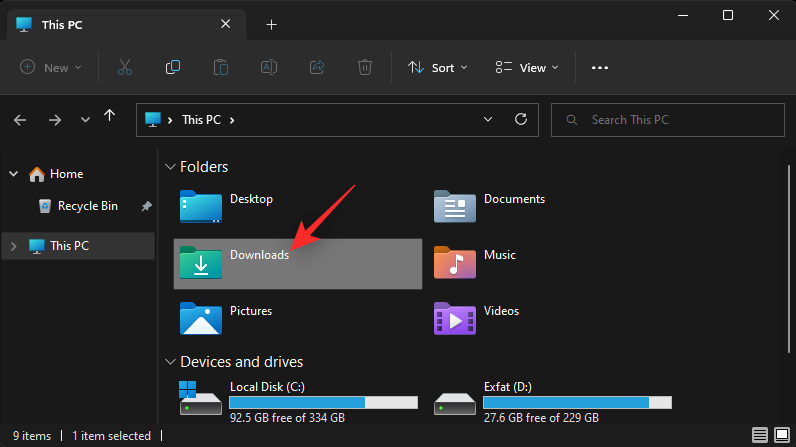Click the Copy icon in toolbar
The height and width of the screenshot is (447, 796).
173,67
